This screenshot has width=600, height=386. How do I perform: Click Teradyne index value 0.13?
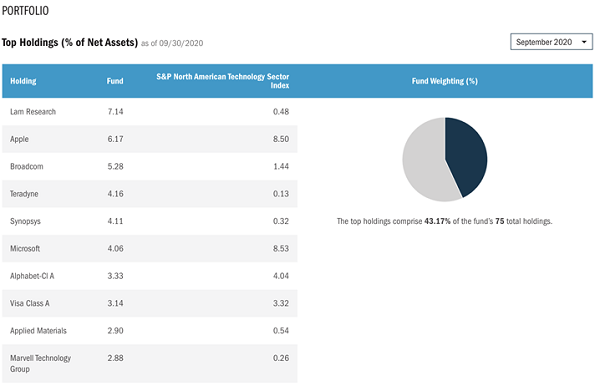click(281, 194)
